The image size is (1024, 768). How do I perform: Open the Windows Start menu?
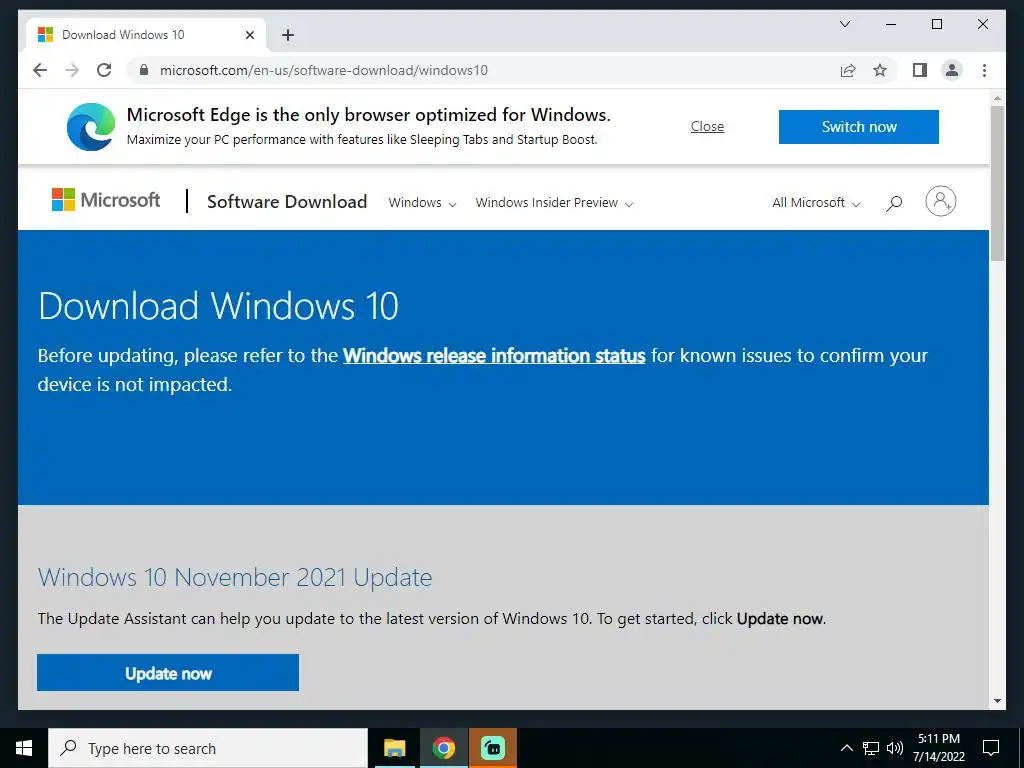click(24, 748)
